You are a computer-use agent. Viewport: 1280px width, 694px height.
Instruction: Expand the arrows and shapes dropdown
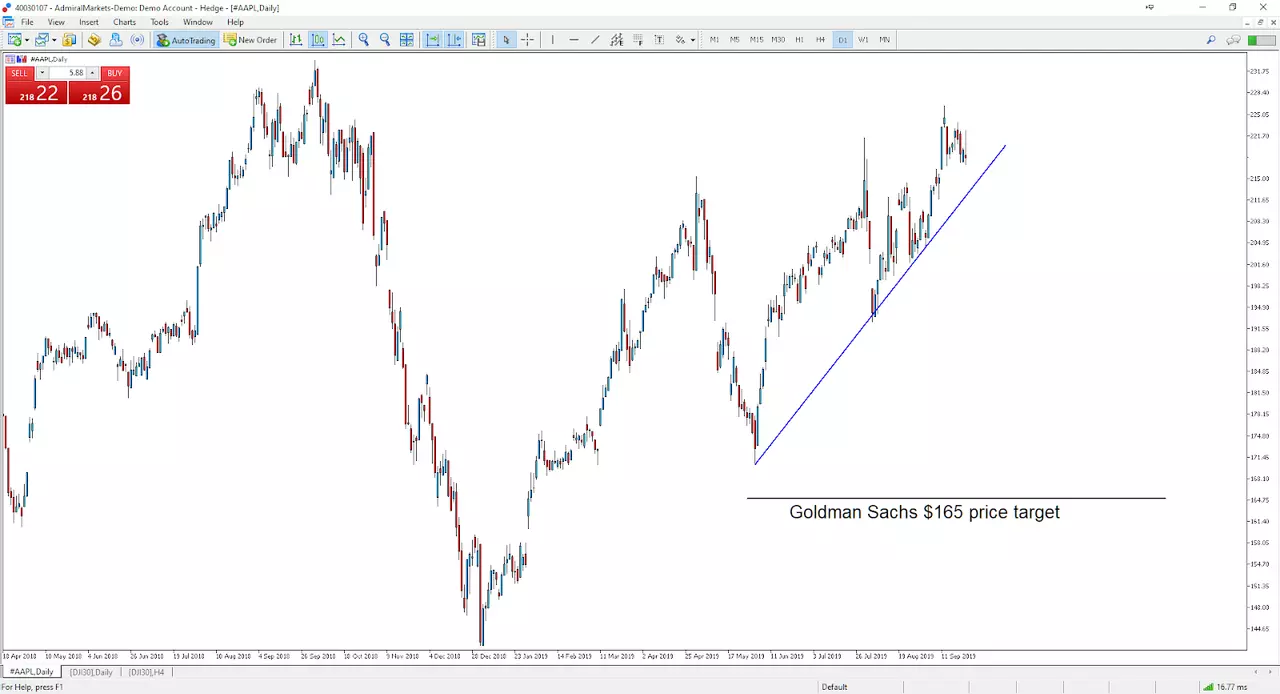click(693, 40)
